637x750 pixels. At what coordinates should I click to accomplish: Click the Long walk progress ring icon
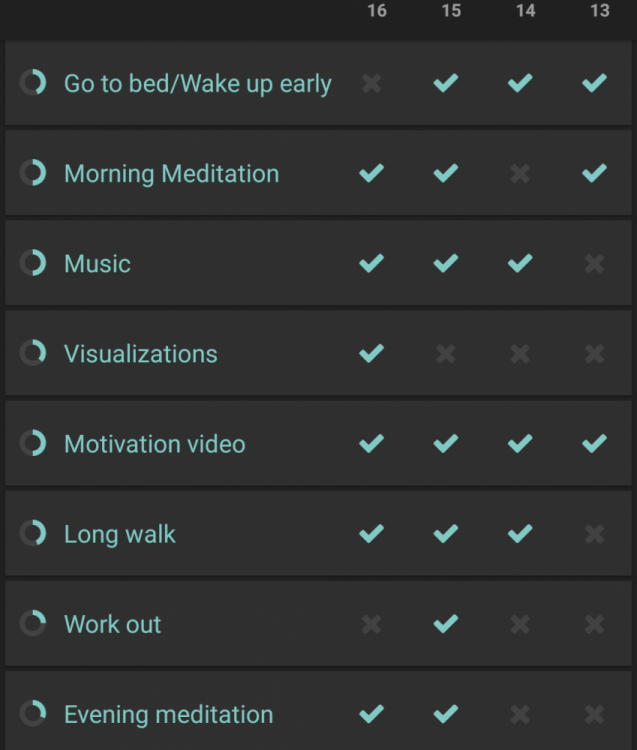coord(33,533)
